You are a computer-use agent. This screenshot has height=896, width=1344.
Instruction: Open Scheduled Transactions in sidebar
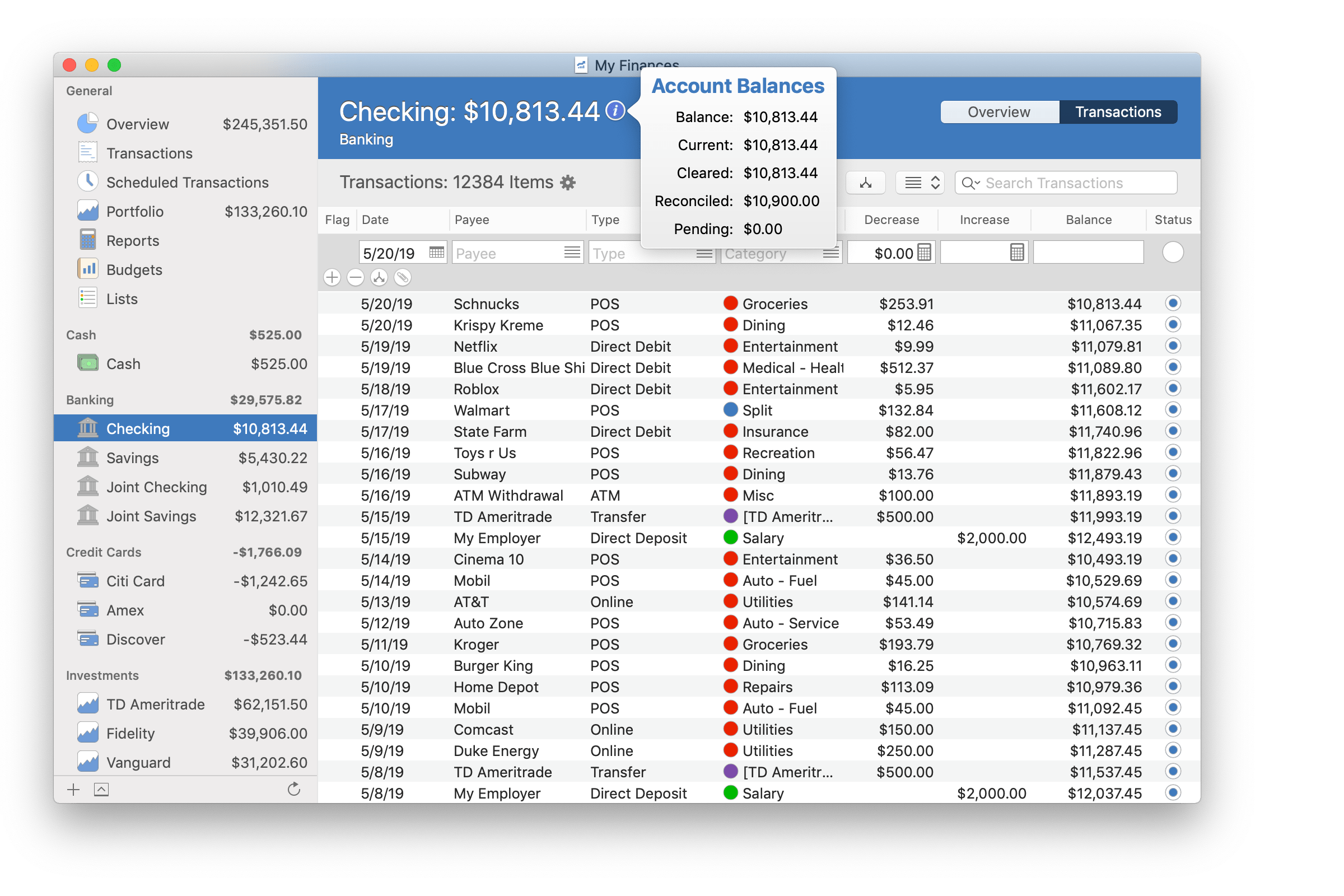pyautogui.click(x=186, y=183)
